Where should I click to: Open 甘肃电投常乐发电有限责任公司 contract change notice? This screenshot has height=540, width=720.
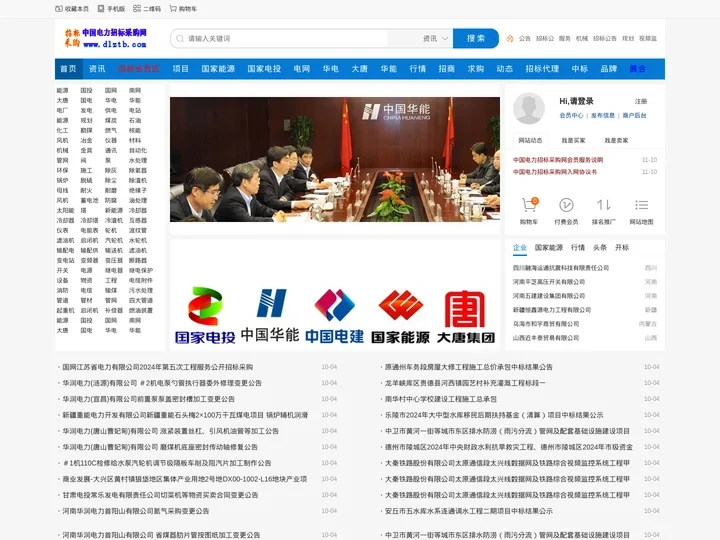coord(160,495)
